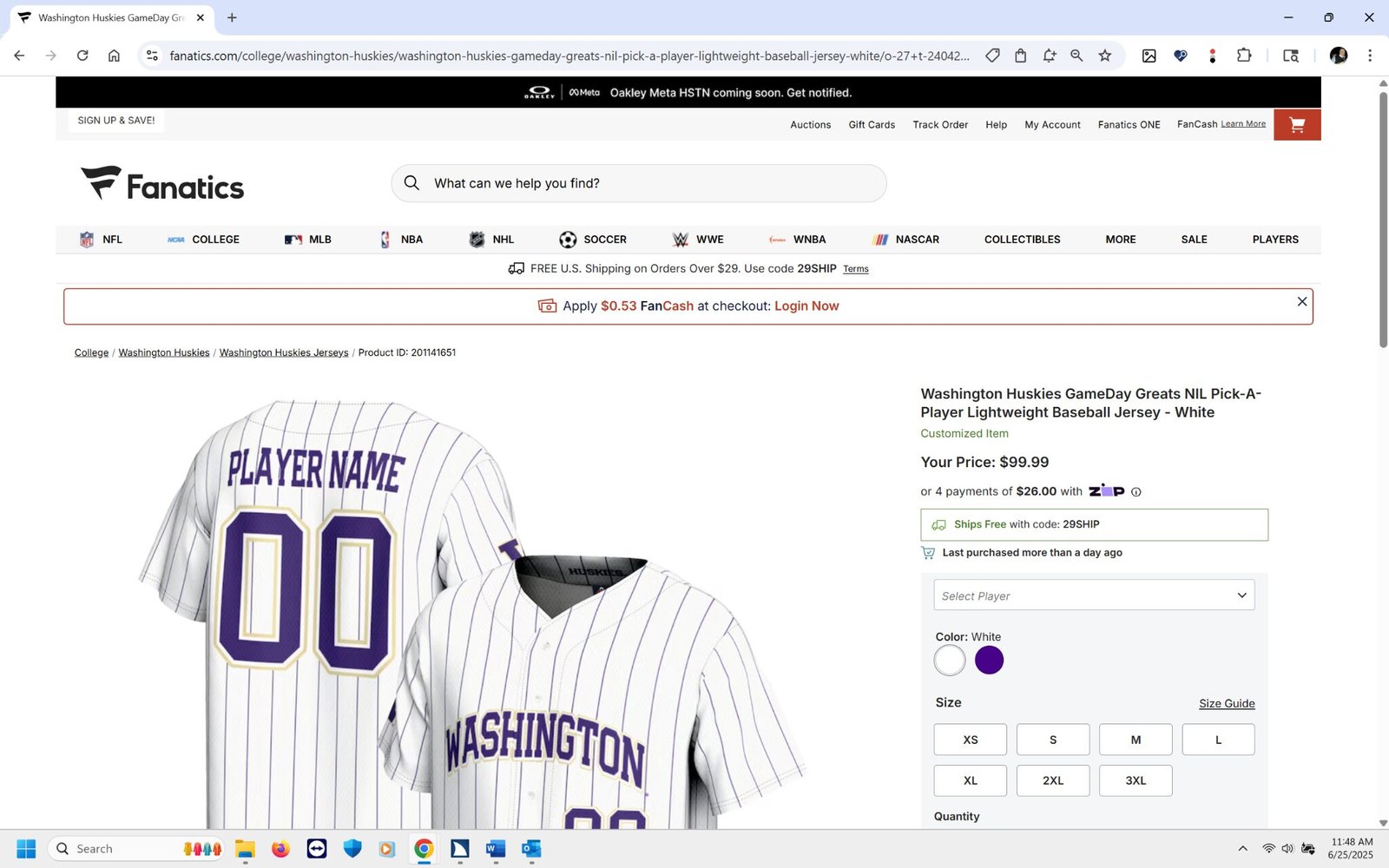
Task: Click Chrome icon in taskbar
Action: tap(424, 849)
